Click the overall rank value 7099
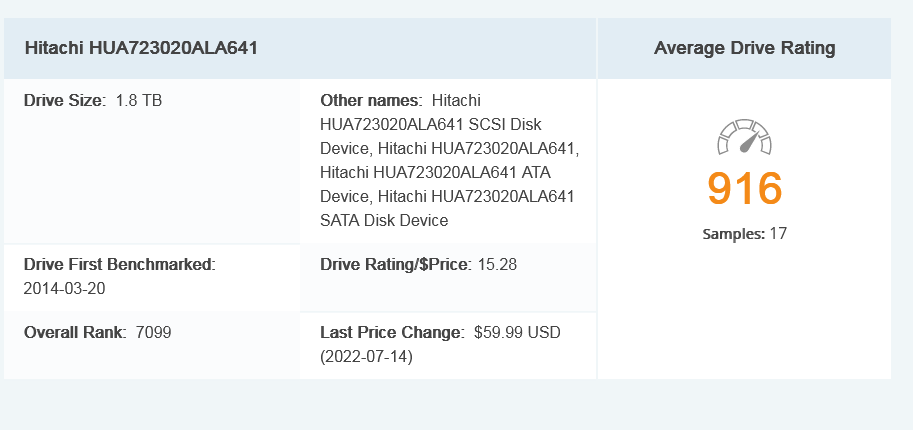The height and width of the screenshot is (430, 913). point(152,332)
